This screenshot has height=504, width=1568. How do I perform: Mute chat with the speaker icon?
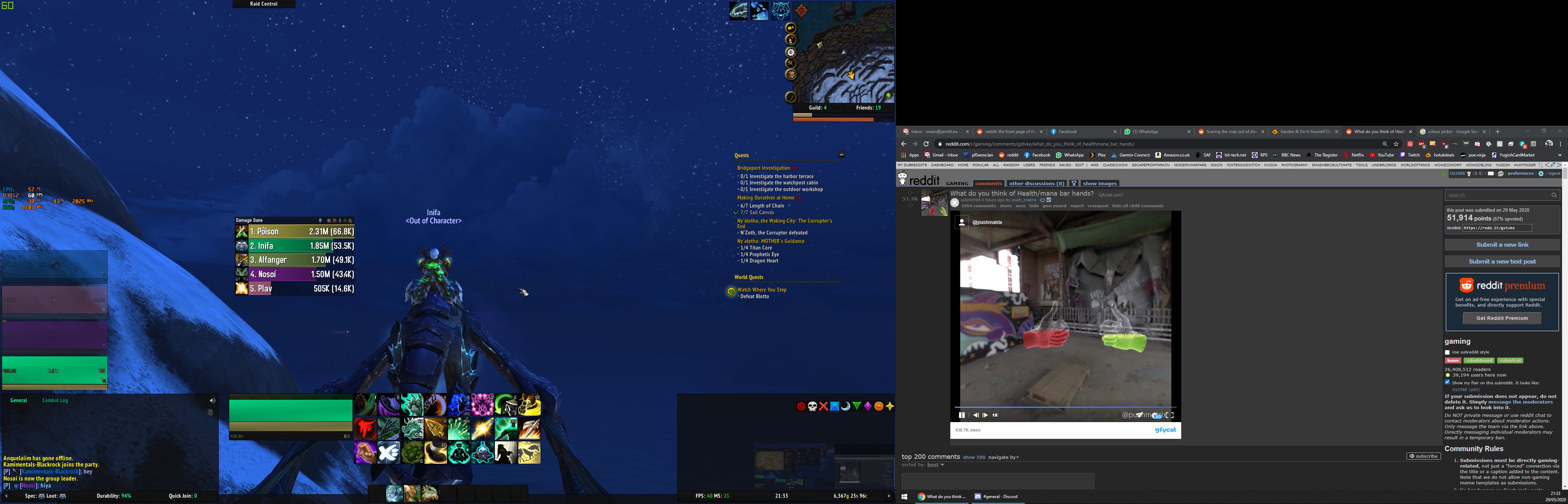(212, 400)
